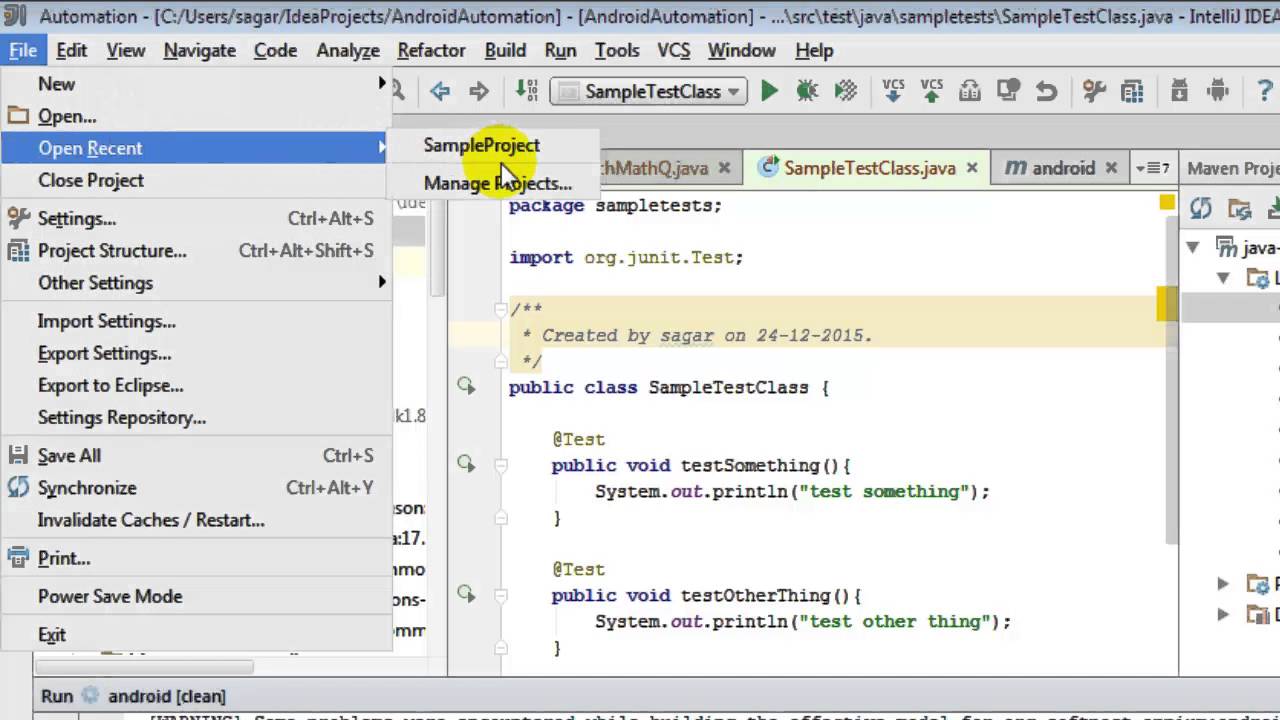The image size is (1280, 720).
Task: Start debugging with the bug icon
Action: click(807, 91)
